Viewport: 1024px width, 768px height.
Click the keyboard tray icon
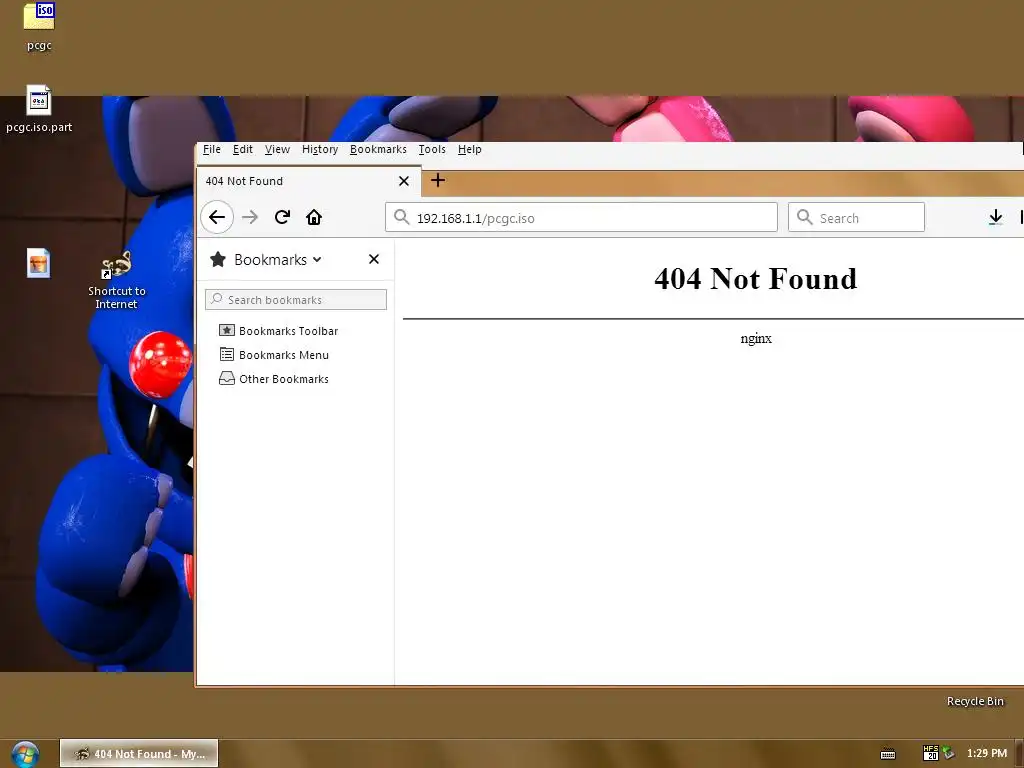[x=888, y=754]
